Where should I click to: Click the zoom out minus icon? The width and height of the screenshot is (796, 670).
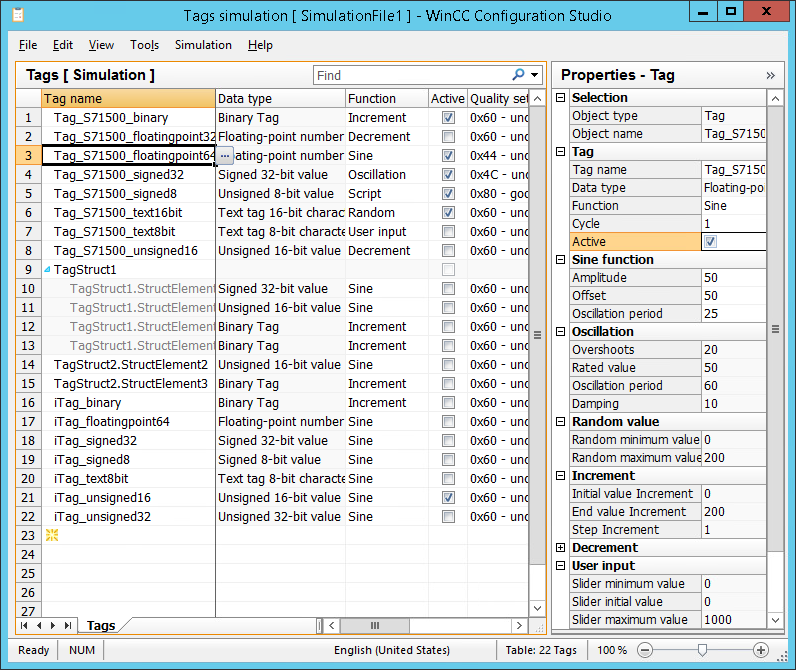[x=645, y=650]
